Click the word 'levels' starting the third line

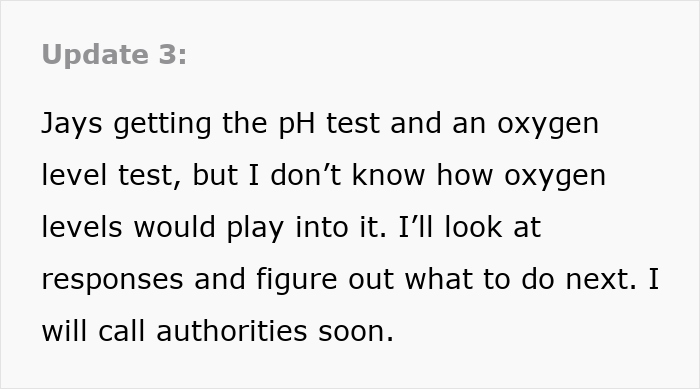coord(82,227)
